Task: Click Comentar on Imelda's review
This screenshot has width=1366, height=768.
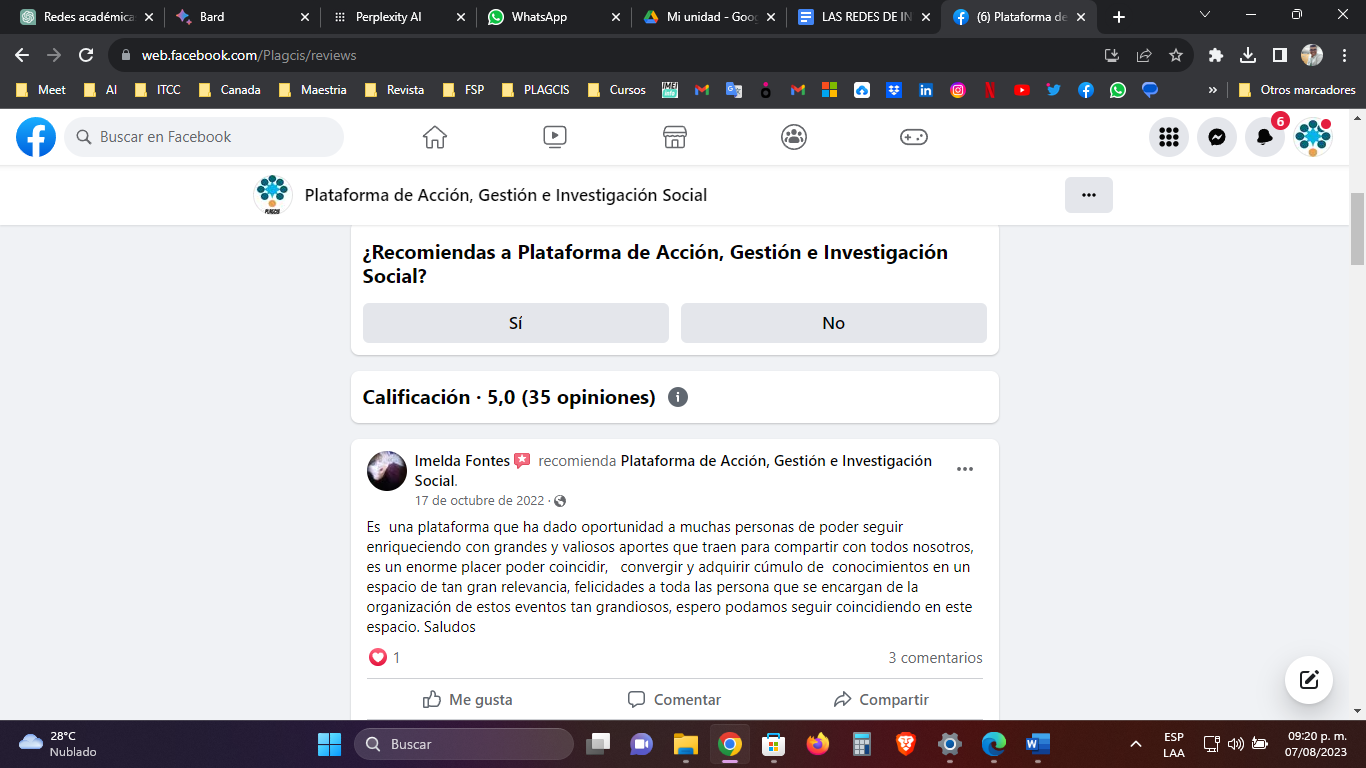Action: pos(675,700)
